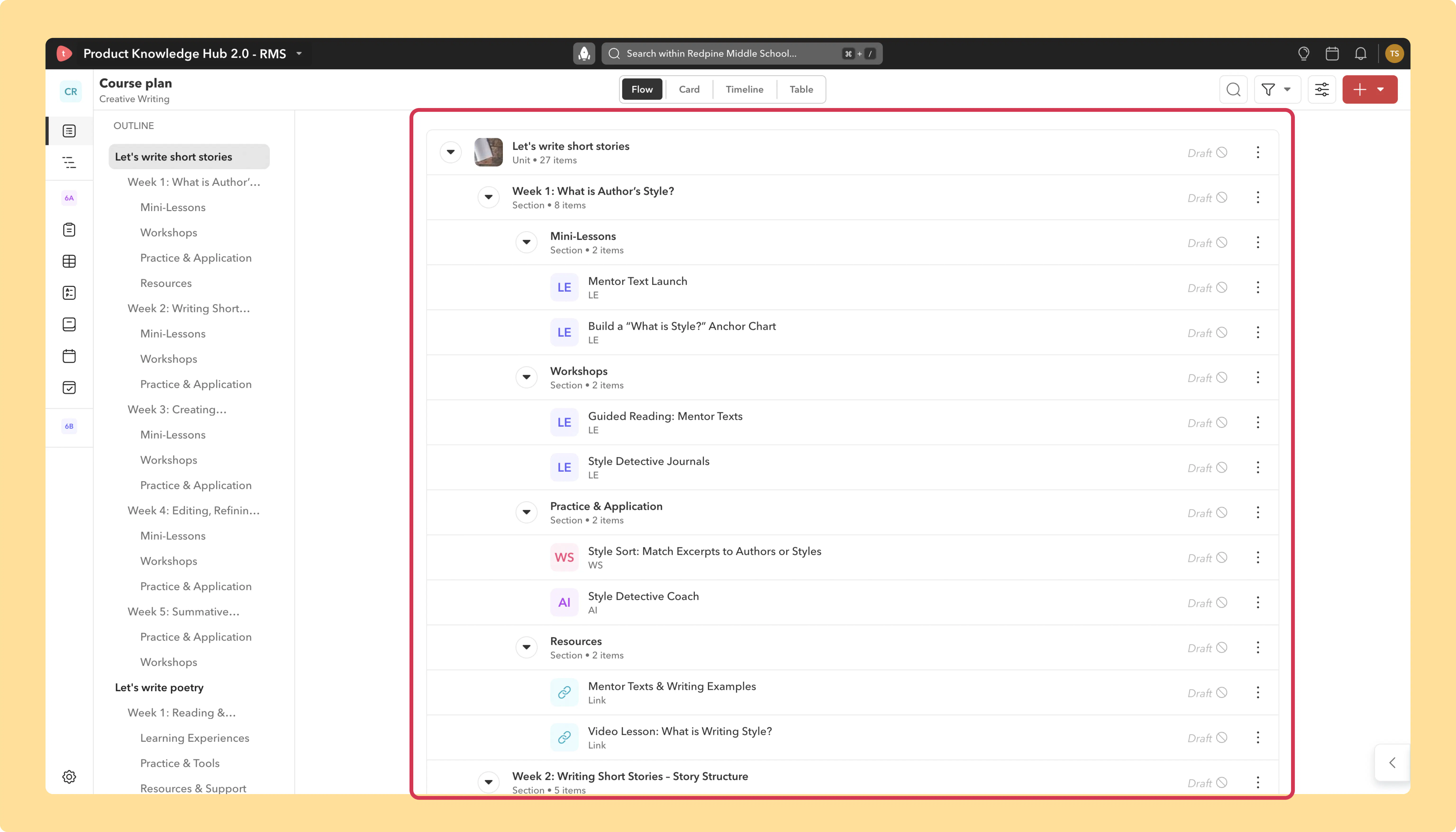Viewport: 1456px width, 832px height.
Task: Click the red app logo in top bar
Action: pos(64,54)
